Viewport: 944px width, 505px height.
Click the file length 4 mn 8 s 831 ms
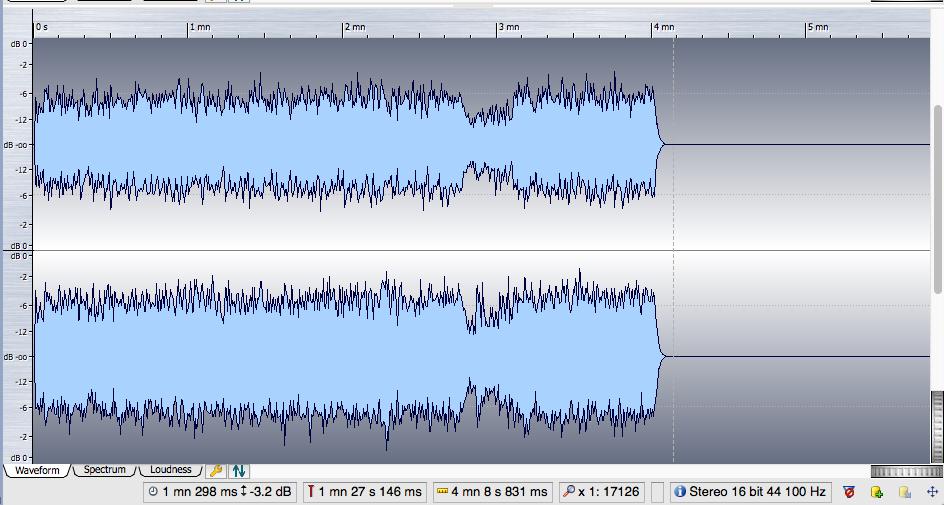492,492
